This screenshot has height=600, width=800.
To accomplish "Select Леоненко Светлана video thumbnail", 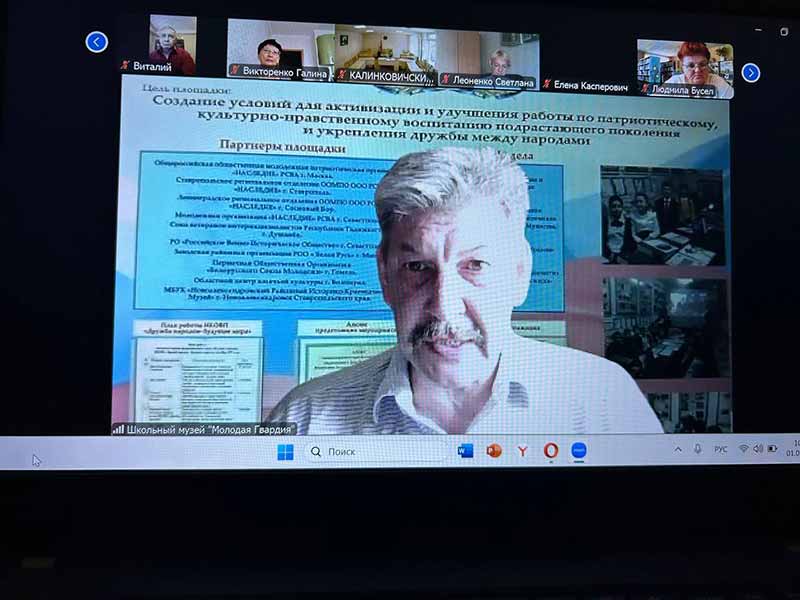I will [489, 60].
